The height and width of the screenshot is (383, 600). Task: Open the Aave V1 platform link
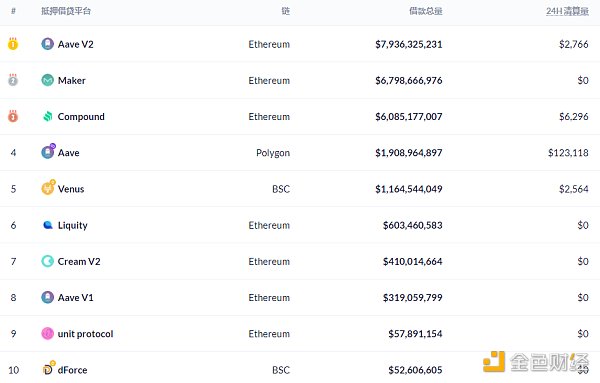[75, 298]
